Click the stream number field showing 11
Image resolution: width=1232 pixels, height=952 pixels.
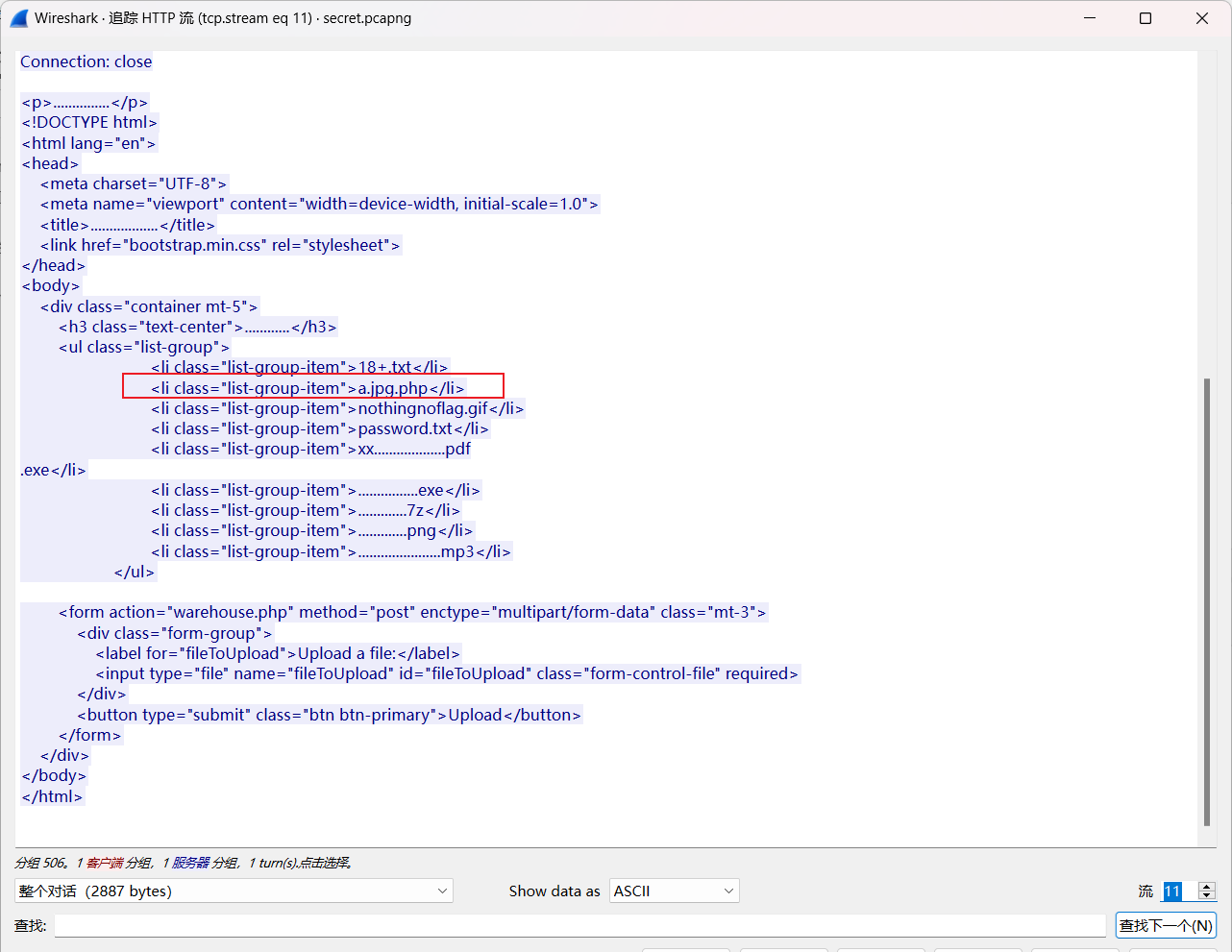1180,891
